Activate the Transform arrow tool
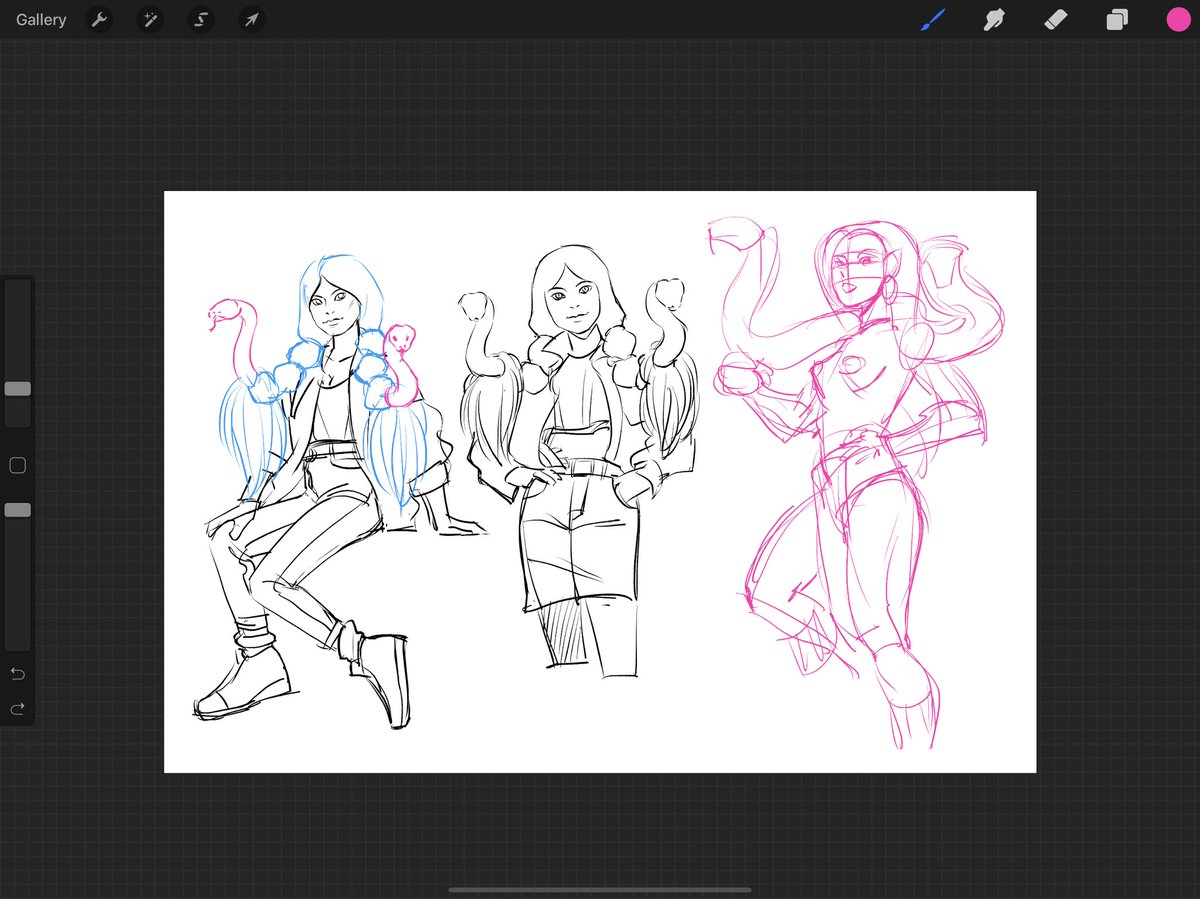 (252, 20)
